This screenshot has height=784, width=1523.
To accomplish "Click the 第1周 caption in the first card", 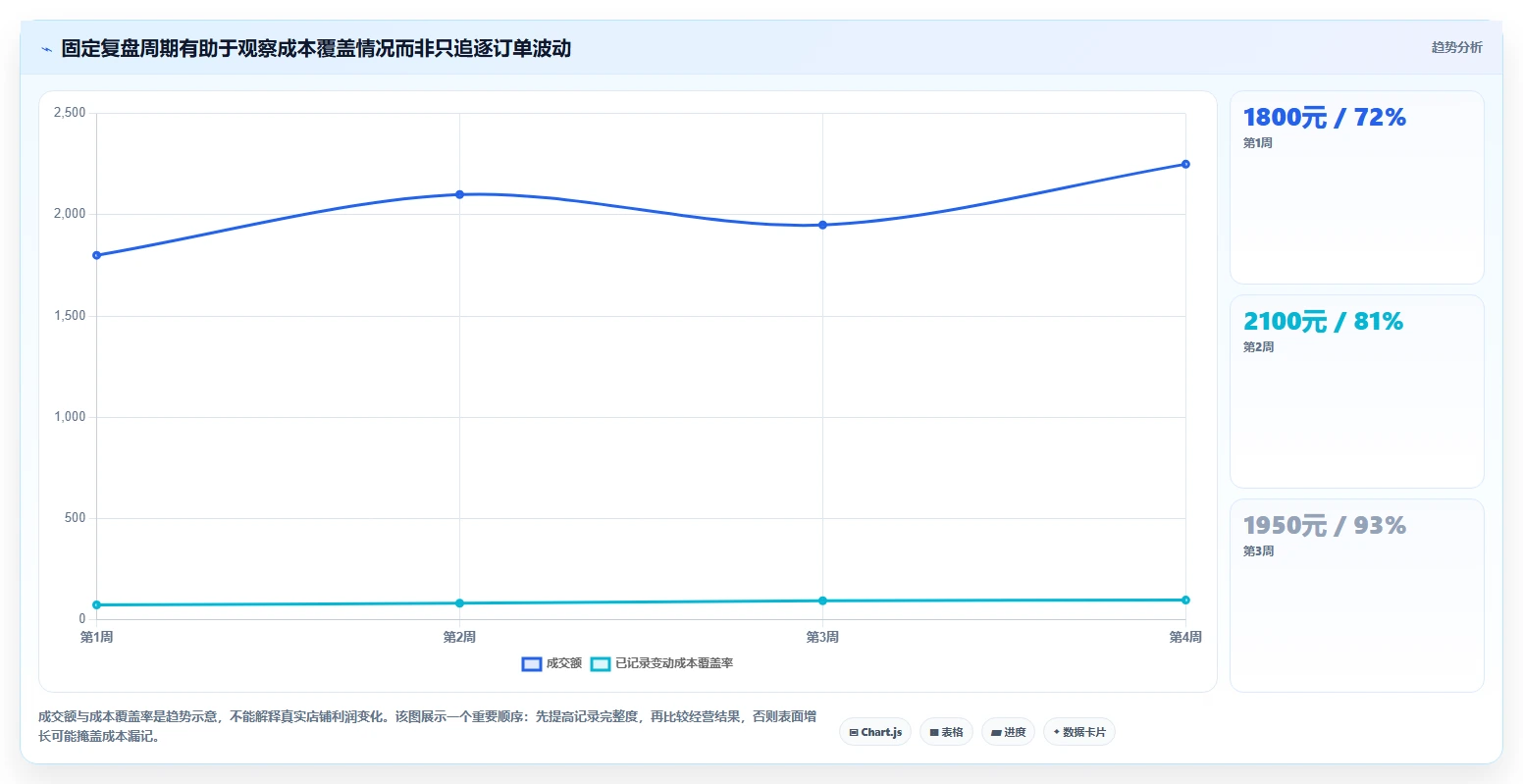I will 1258,143.
